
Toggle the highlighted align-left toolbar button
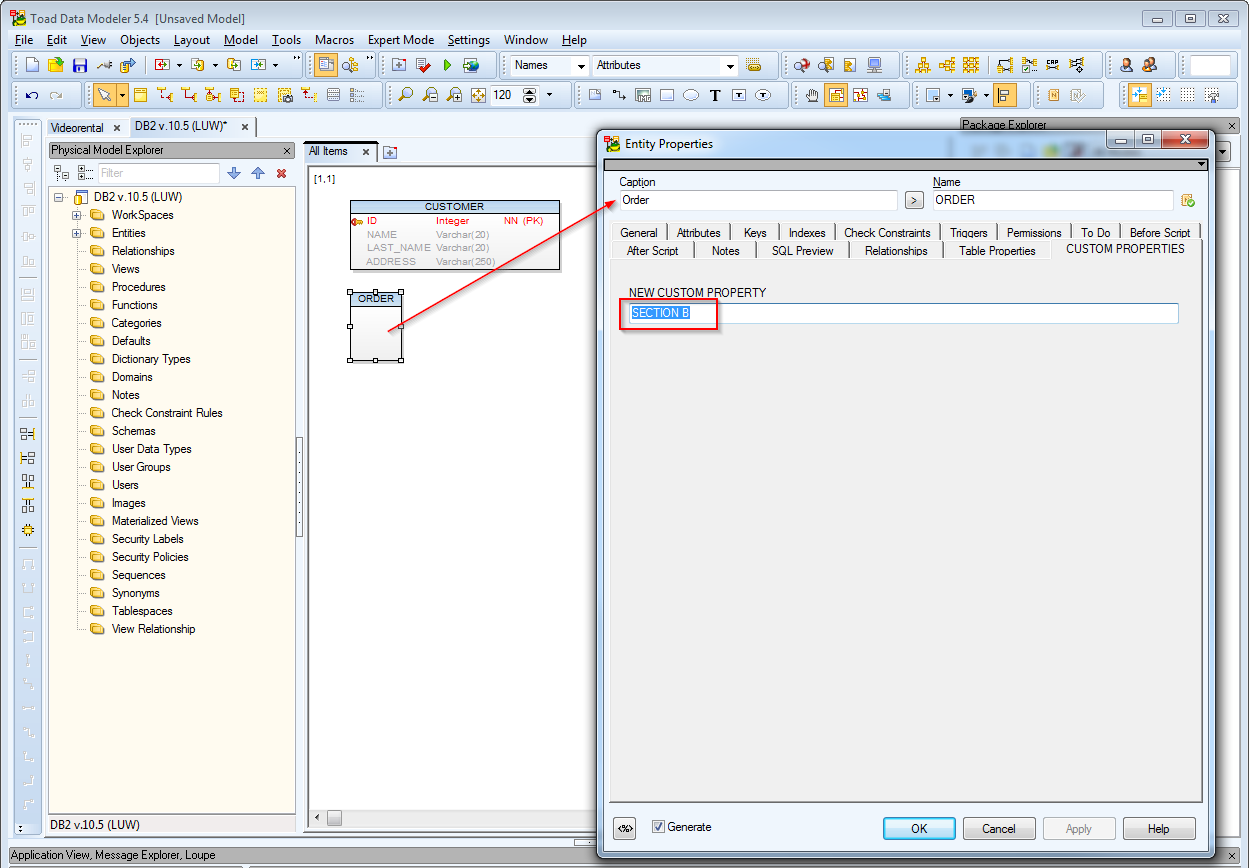(1006, 95)
